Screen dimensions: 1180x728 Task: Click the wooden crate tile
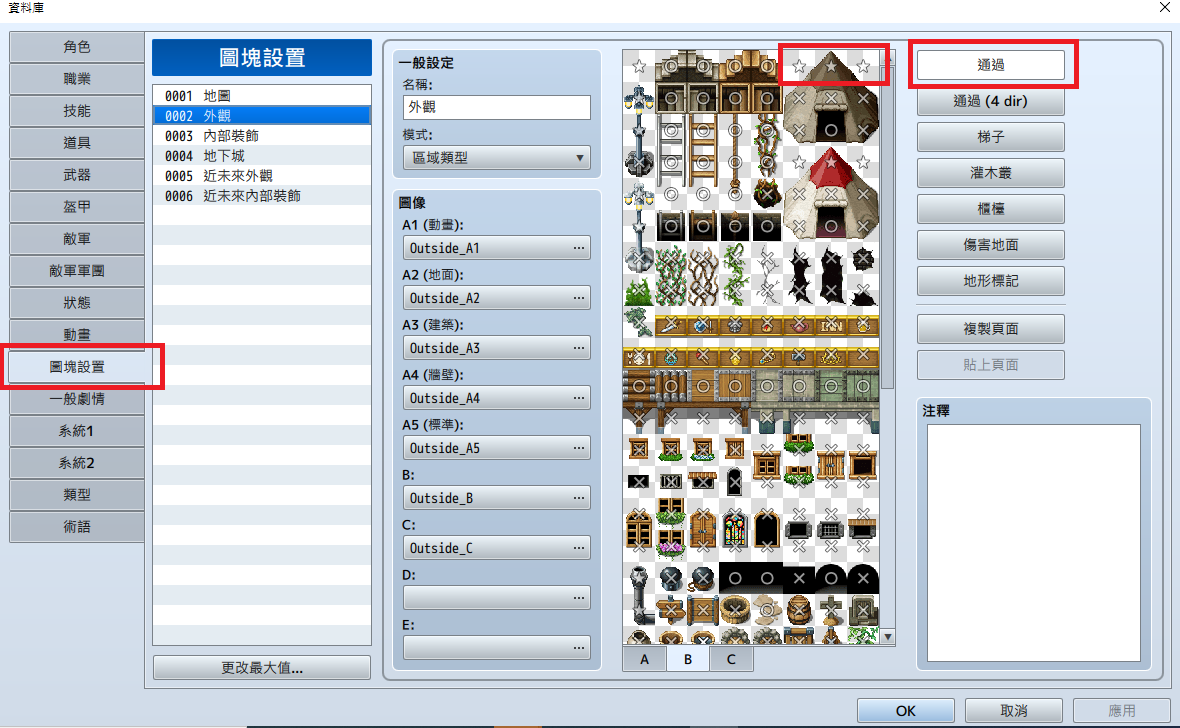click(703, 610)
